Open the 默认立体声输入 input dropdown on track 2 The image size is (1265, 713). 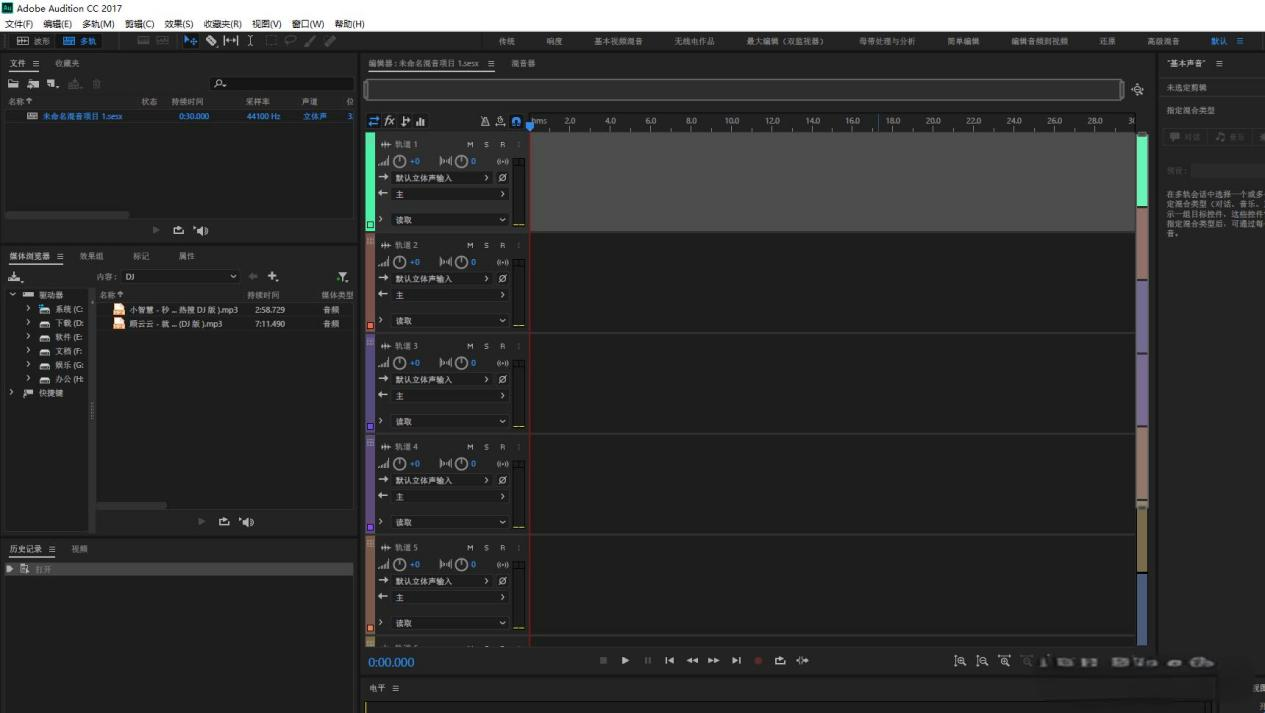[x=442, y=279]
